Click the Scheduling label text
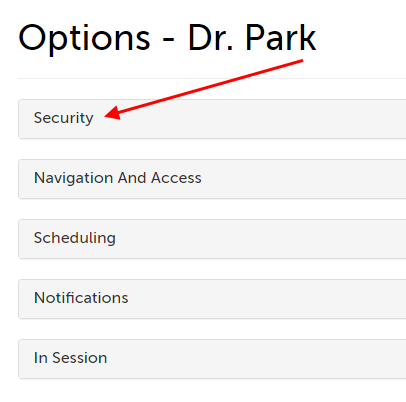This screenshot has width=406, height=402. coord(75,238)
